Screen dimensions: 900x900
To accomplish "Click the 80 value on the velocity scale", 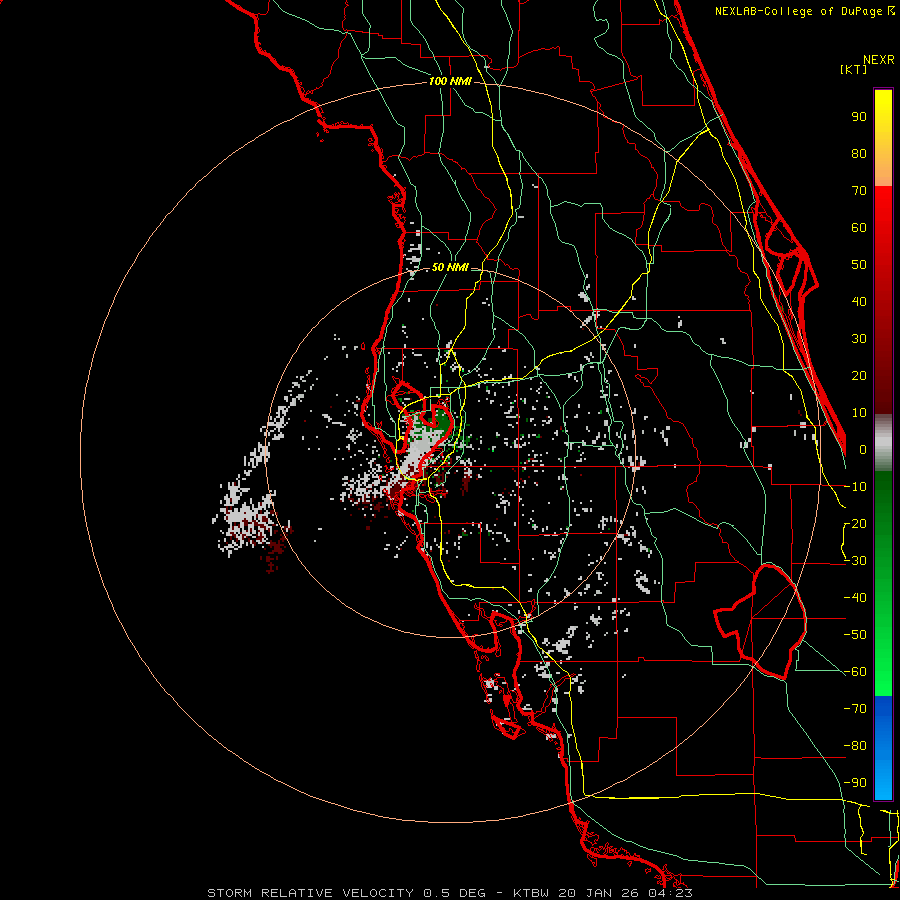I will pos(859,153).
